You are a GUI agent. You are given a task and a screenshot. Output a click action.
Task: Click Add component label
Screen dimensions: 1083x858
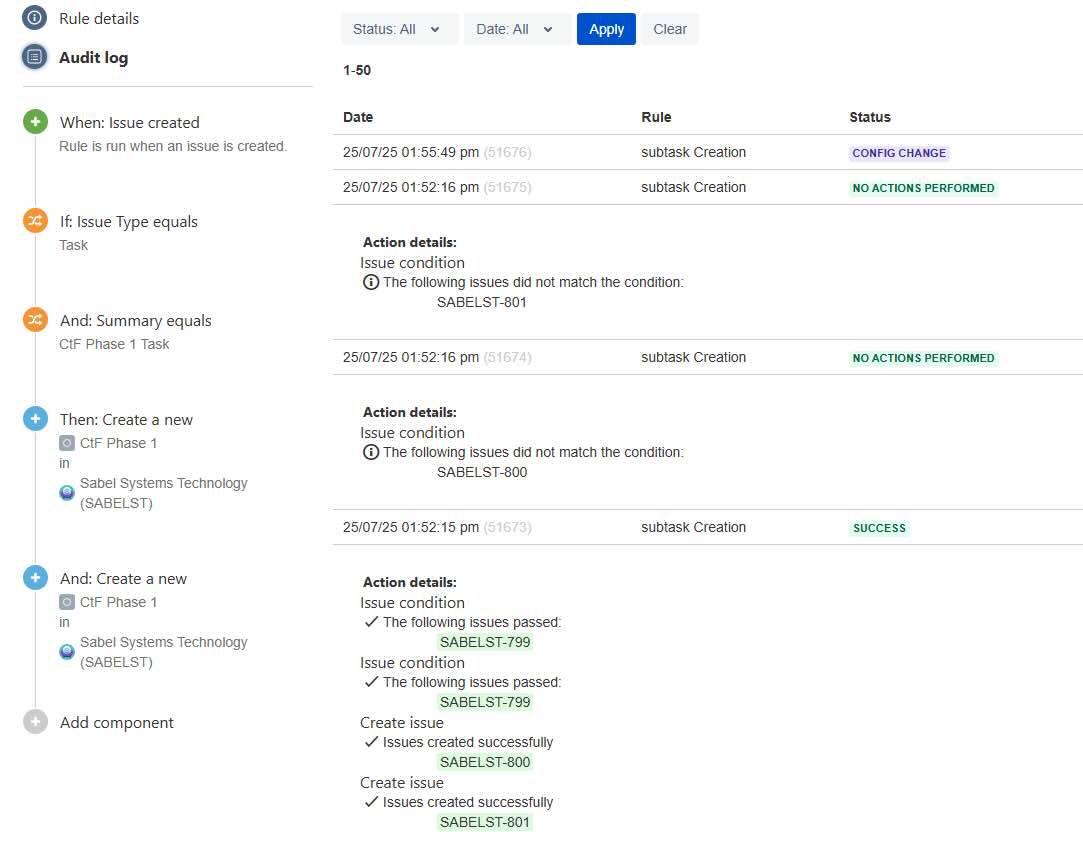pos(117,722)
